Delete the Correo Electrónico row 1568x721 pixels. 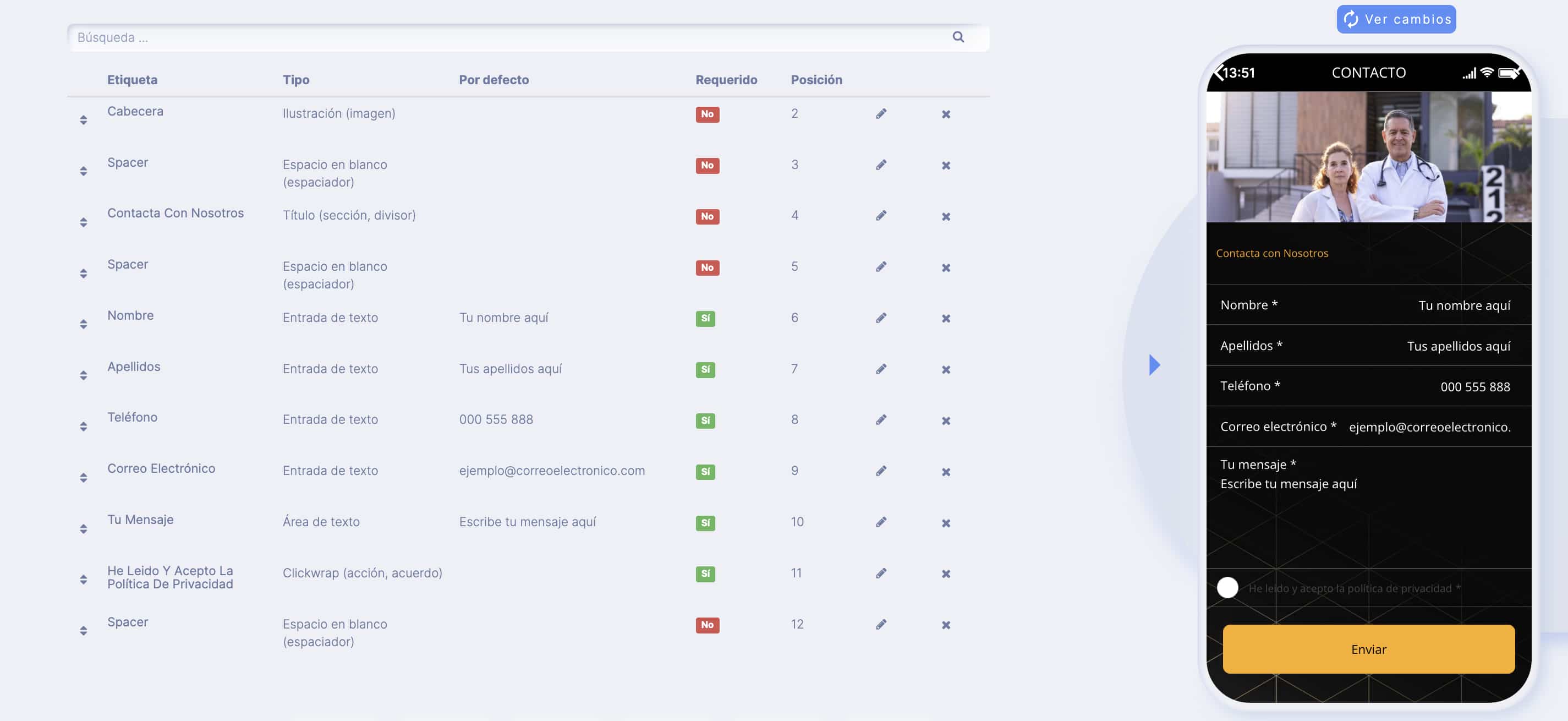[946, 472]
